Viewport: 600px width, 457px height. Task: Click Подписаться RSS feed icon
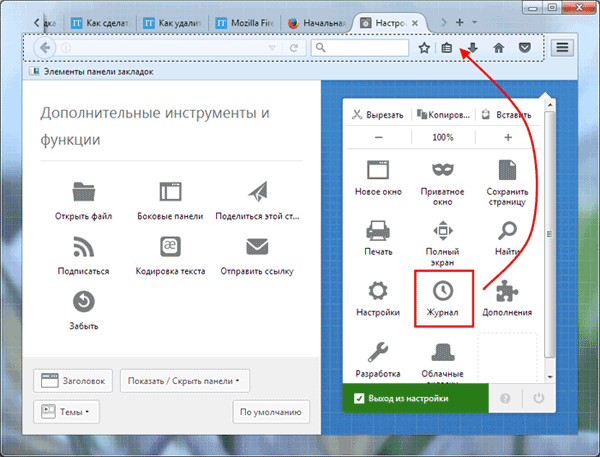pos(83,246)
